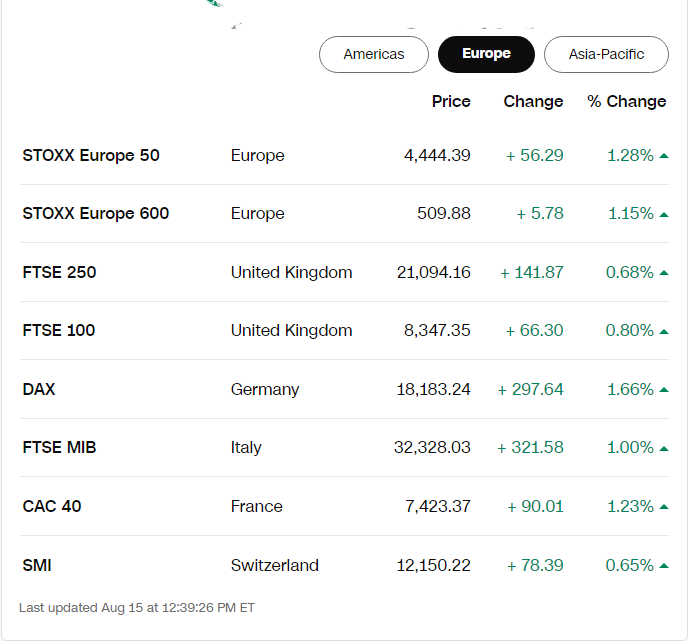This screenshot has width=688, height=641.
Task: Select the Europe tab
Action: [x=486, y=54]
